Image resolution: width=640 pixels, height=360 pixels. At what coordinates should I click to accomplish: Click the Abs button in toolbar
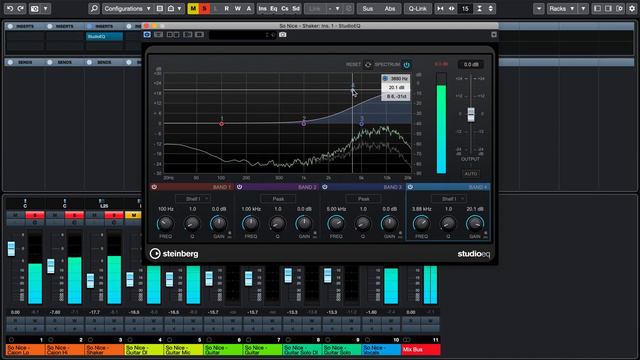(x=390, y=8)
